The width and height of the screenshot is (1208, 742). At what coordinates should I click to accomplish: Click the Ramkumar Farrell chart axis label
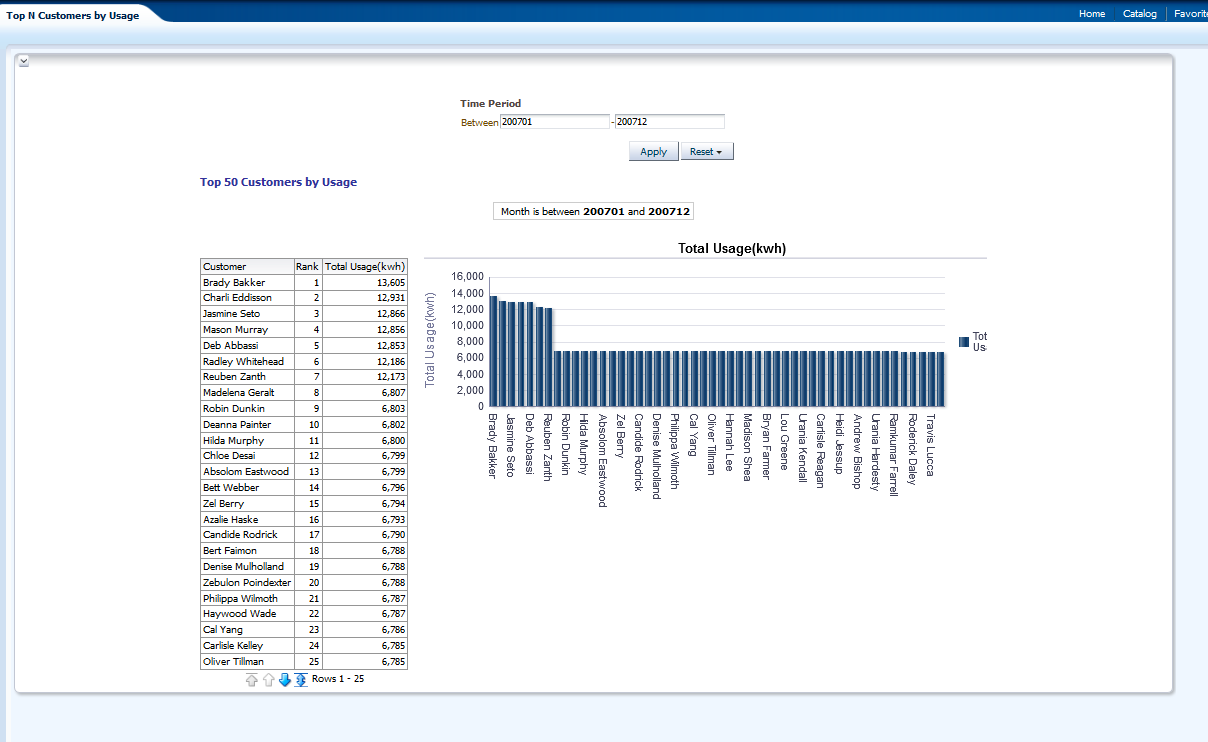(x=893, y=454)
